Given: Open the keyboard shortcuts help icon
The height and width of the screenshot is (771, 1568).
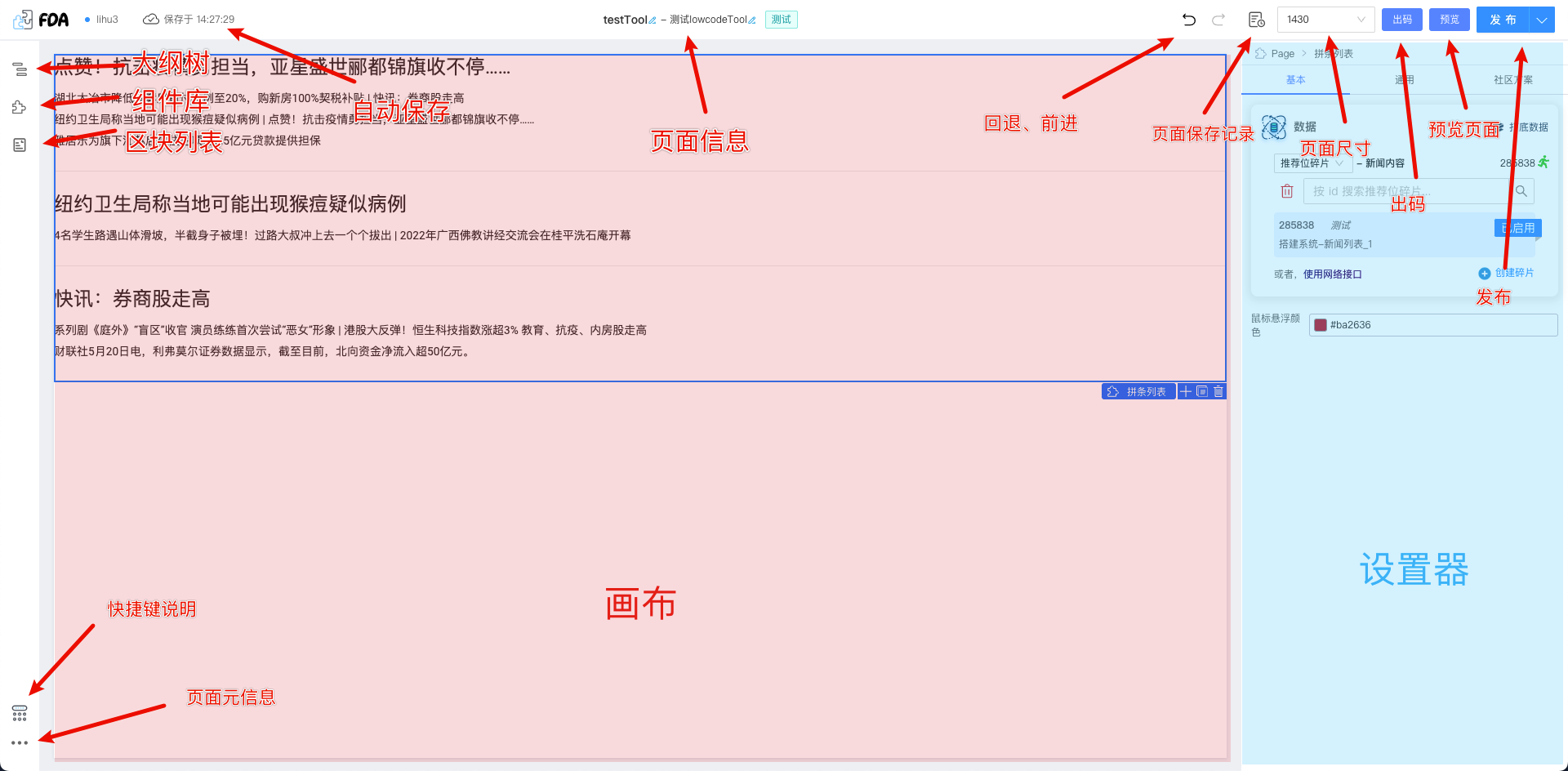Looking at the screenshot, I should [x=20, y=713].
